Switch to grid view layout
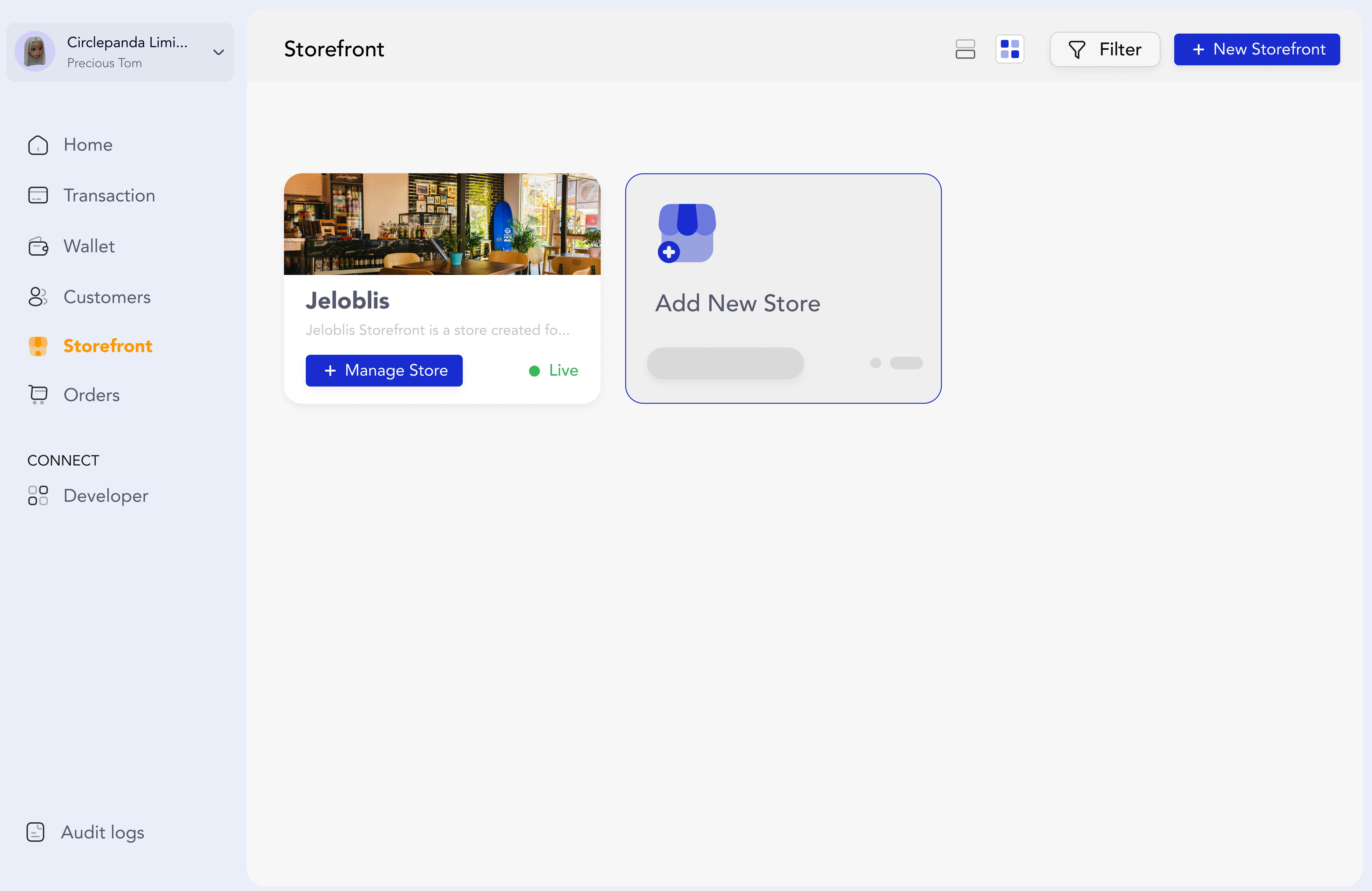This screenshot has height=891, width=1372. [1009, 49]
